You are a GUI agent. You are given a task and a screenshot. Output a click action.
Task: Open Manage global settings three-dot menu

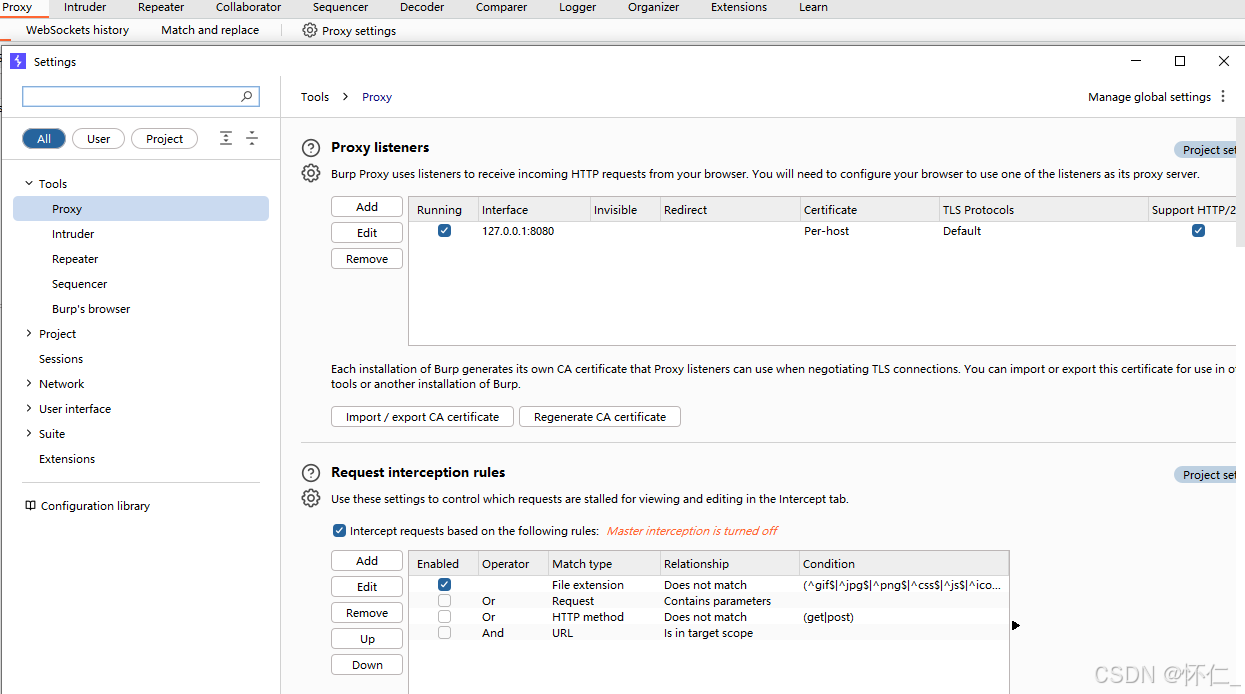pyautogui.click(x=1223, y=97)
